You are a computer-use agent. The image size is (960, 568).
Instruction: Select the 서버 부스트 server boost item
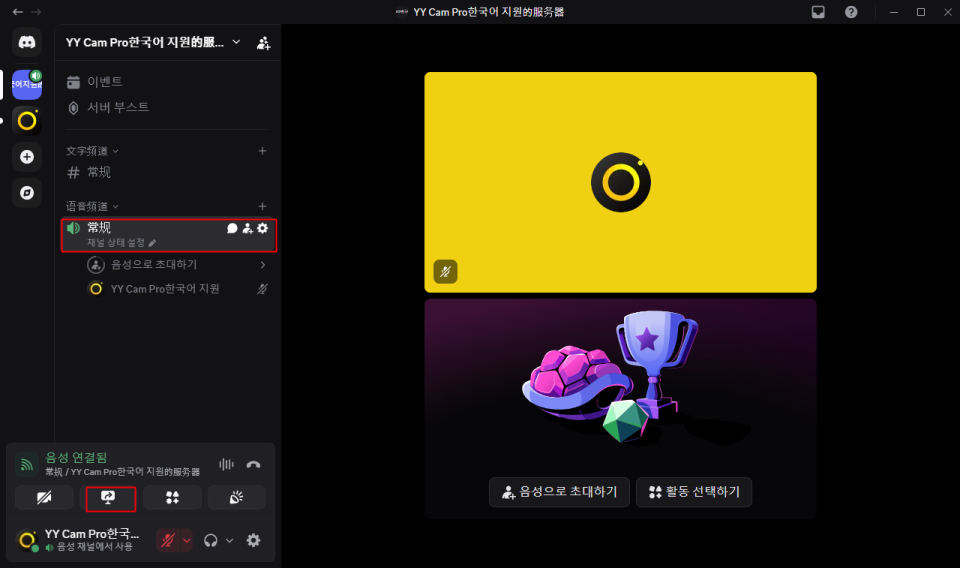(x=117, y=107)
